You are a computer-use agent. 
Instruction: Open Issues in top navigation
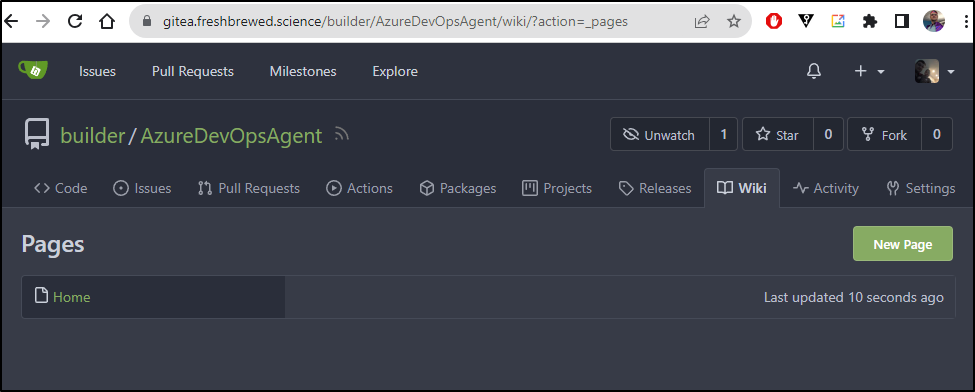coord(97,72)
